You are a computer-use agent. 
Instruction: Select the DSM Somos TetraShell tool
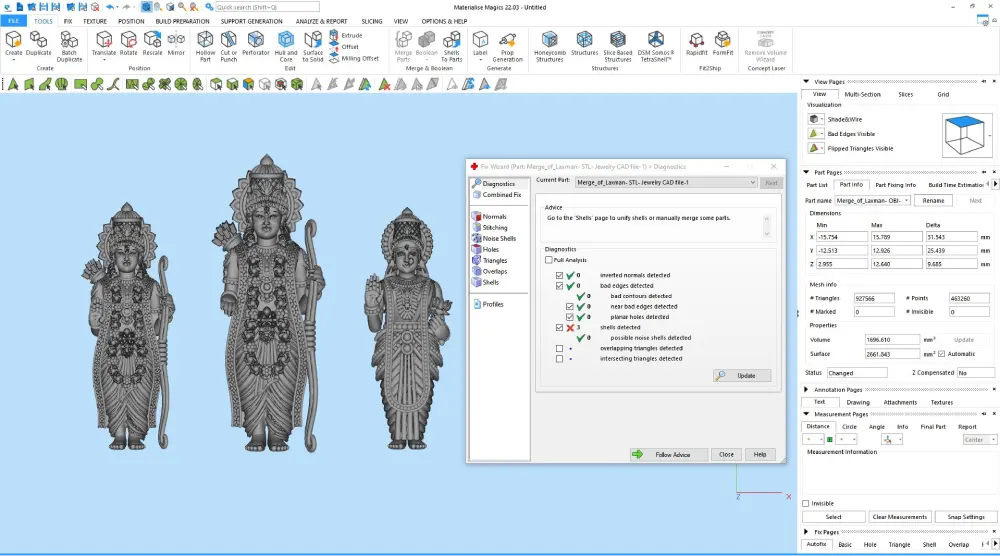656,47
